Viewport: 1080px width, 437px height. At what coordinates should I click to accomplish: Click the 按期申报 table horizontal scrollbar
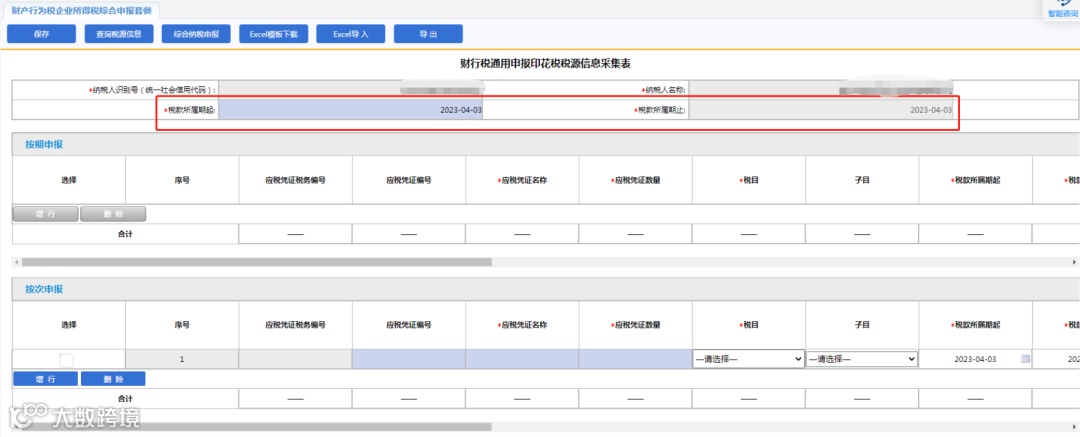click(257, 263)
